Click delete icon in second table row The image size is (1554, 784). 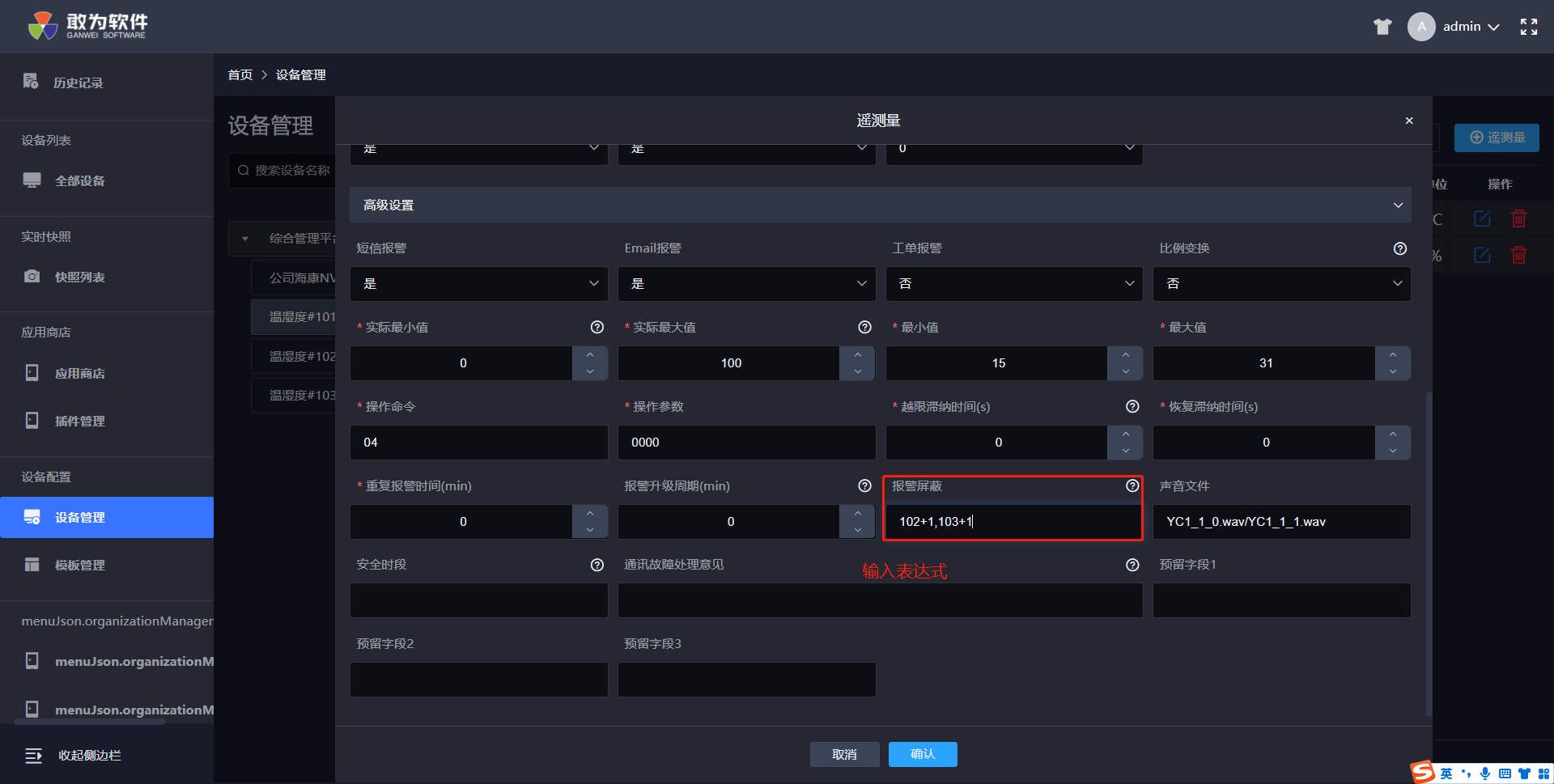1519,256
